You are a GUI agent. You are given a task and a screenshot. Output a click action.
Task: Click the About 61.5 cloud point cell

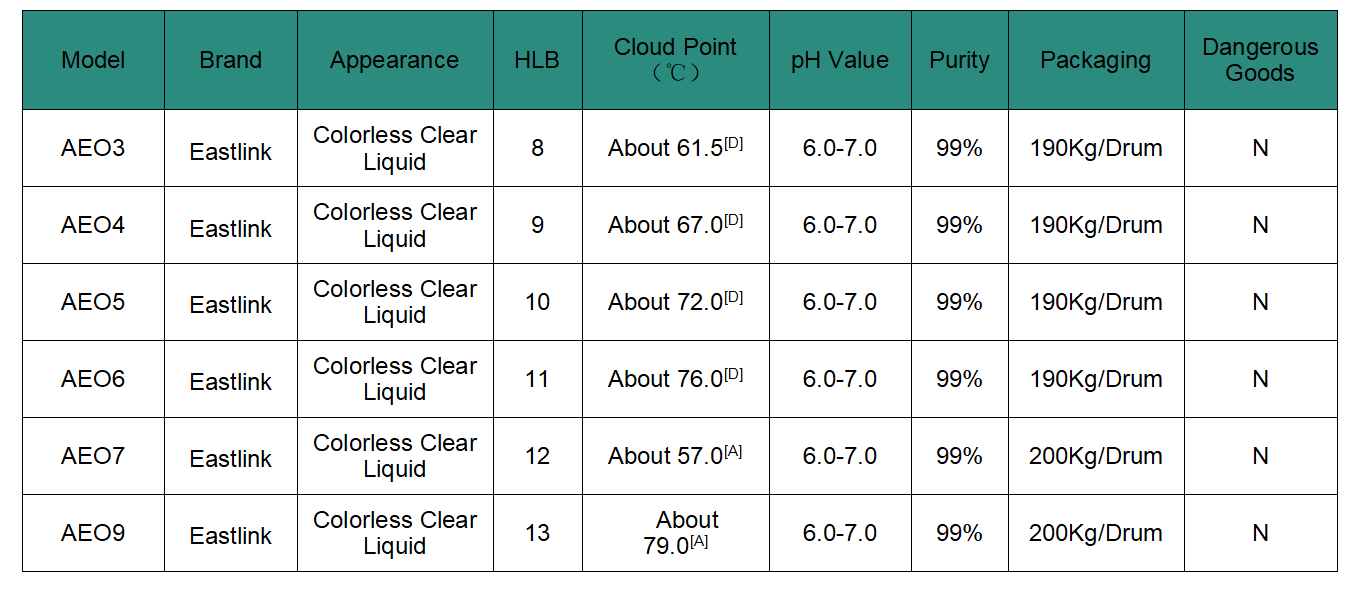click(x=676, y=148)
